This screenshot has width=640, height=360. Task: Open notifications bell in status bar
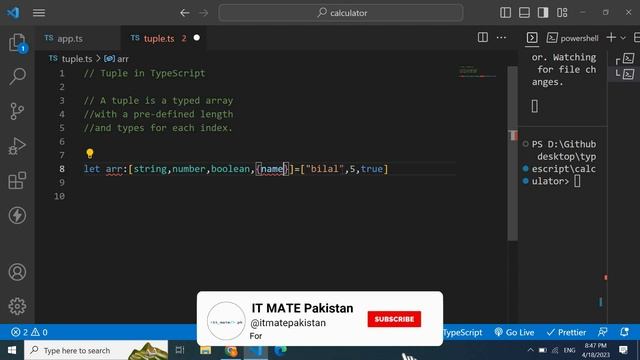coord(624,332)
